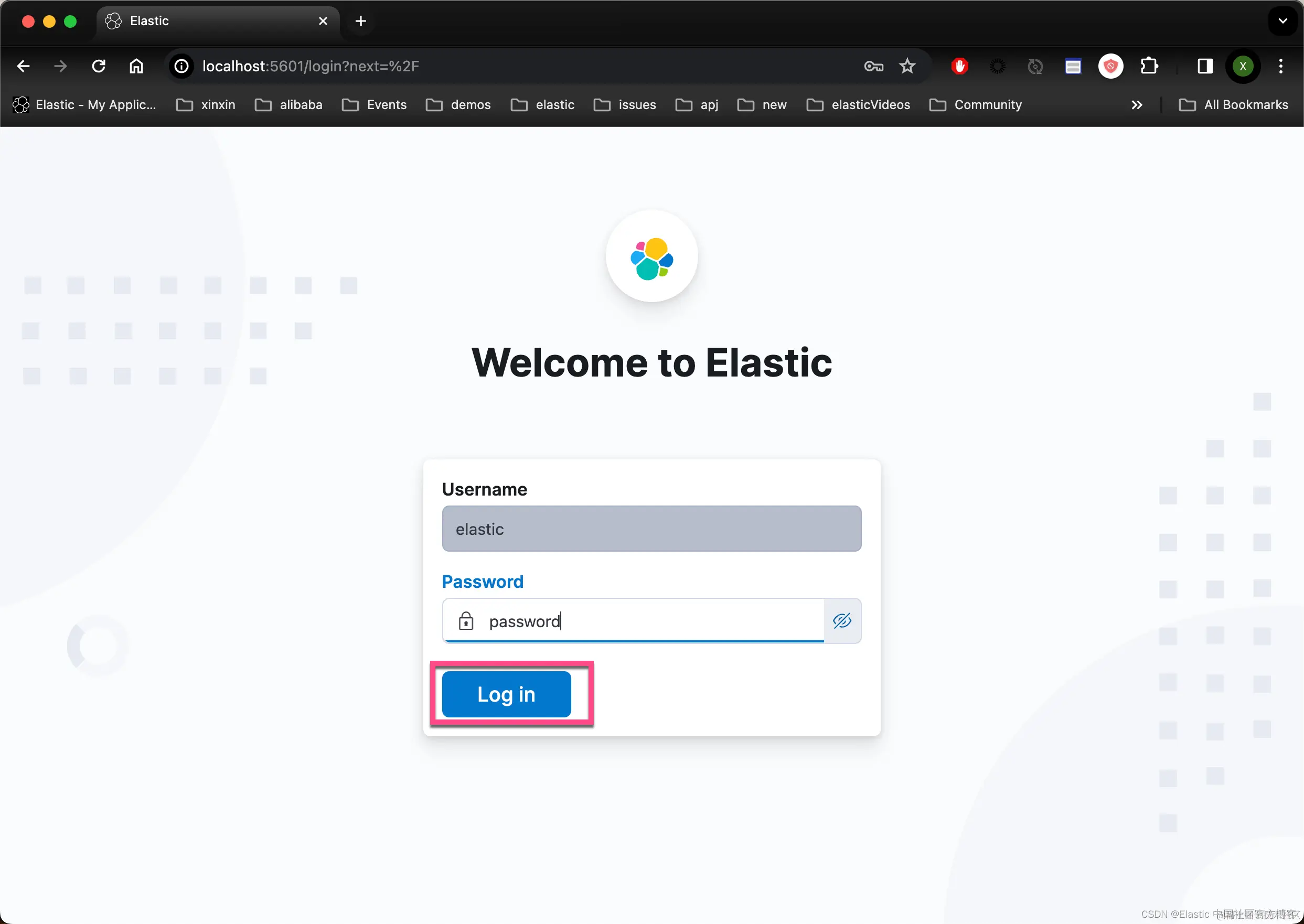
Task: View site information icon in address bar
Action: (x=181, y=67)
